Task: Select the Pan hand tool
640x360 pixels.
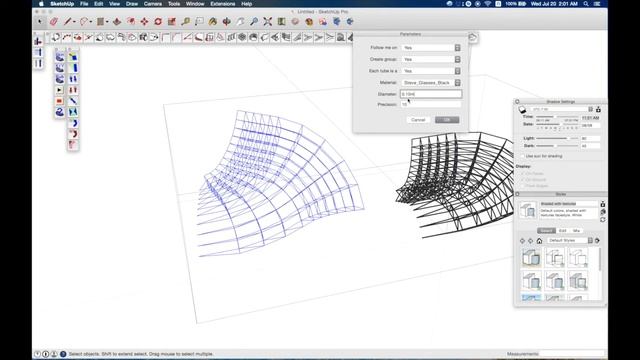Action: (x=240, y=21)
